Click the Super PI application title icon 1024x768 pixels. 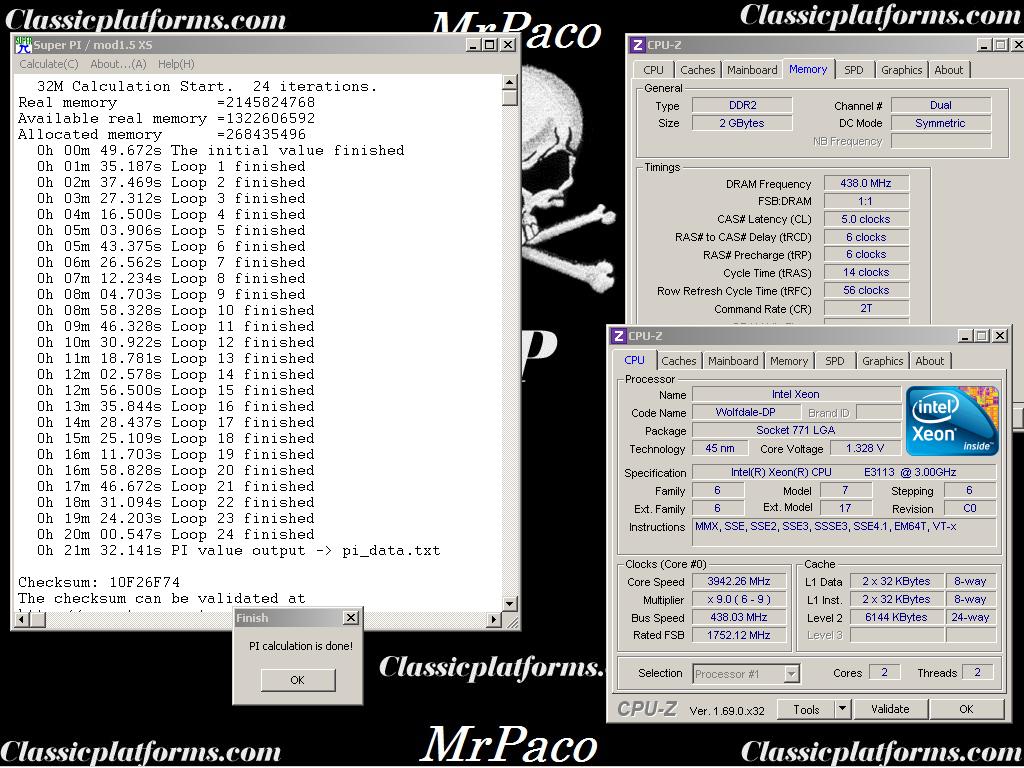24,44
